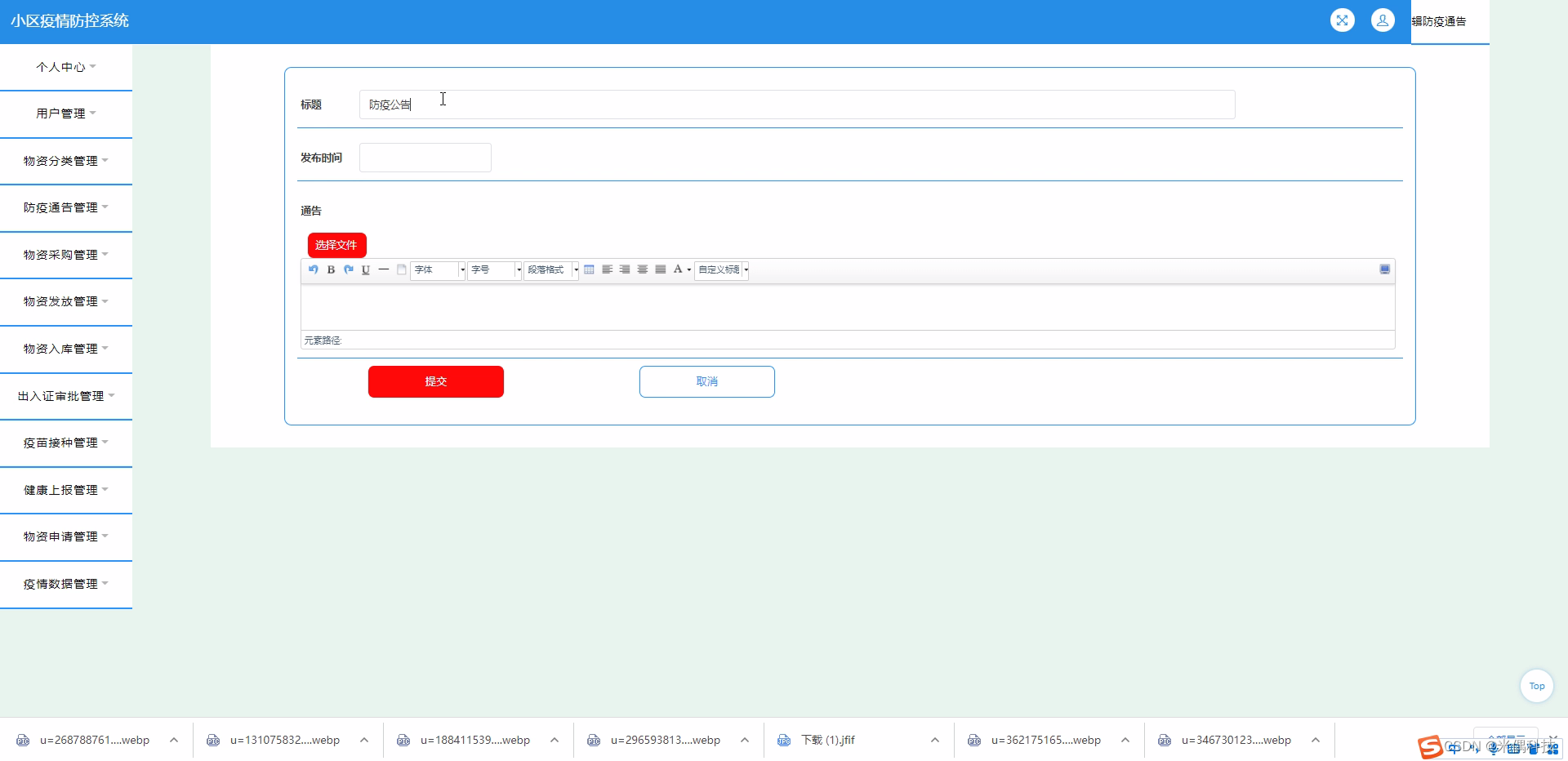
Task: Click the 发布时间 publish time input
Action: [425, 158]
